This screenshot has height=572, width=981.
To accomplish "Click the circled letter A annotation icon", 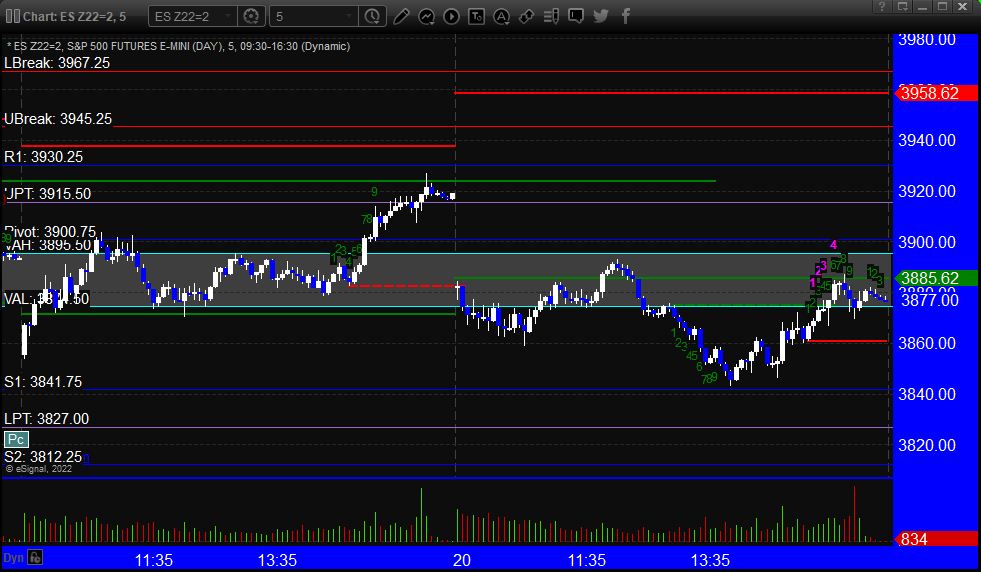I will (501, 16).
